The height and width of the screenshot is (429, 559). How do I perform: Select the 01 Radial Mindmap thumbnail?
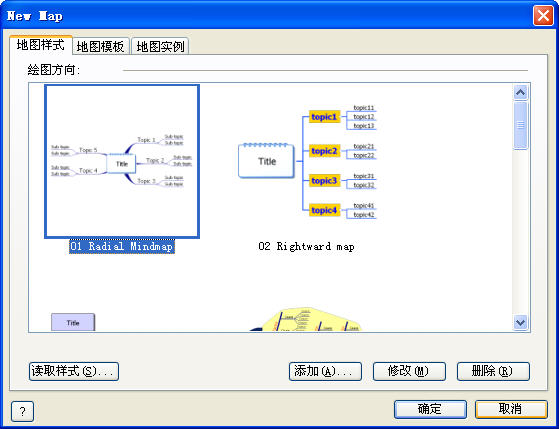click(122, 161)
